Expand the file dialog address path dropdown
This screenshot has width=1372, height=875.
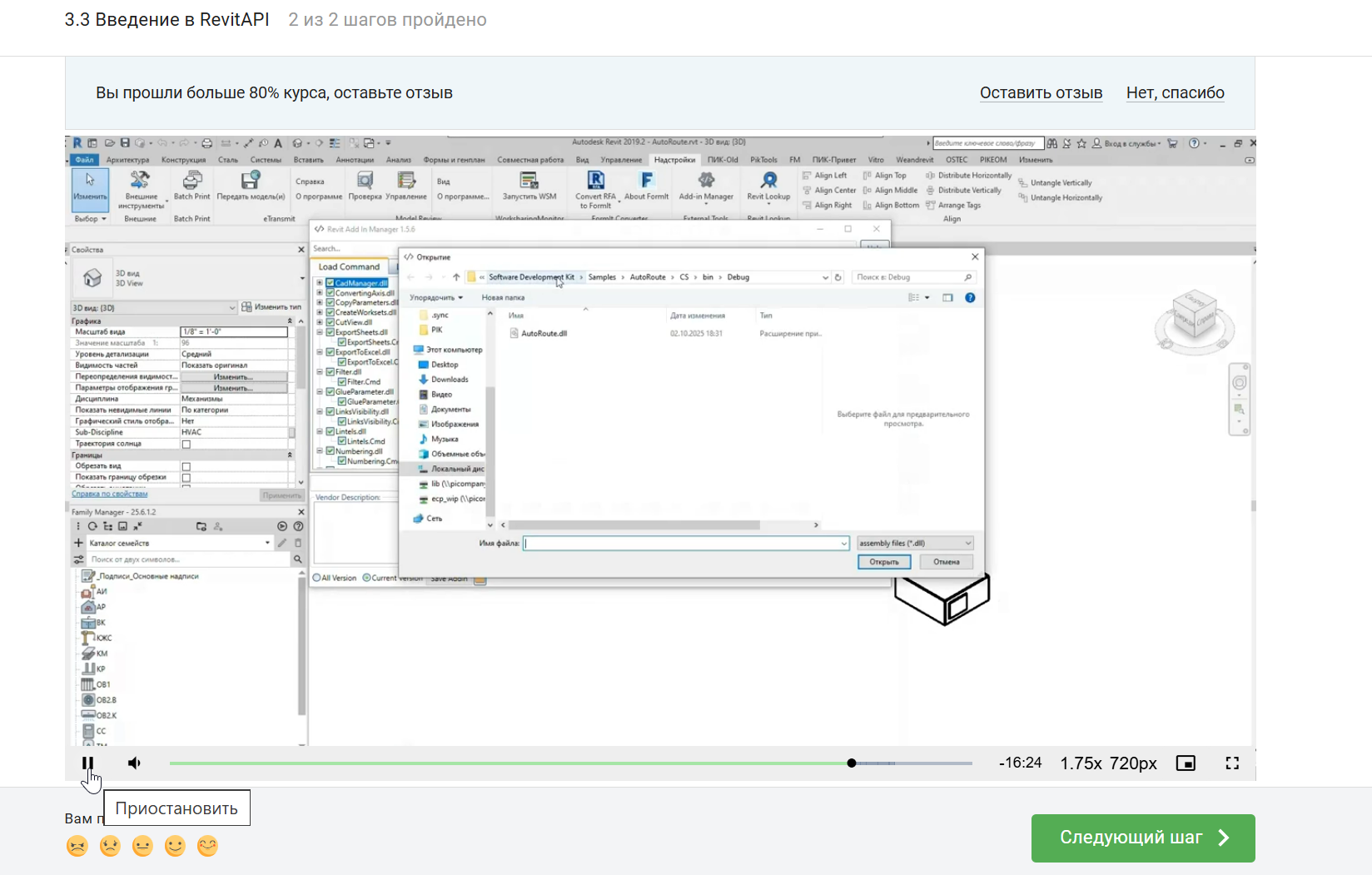pyautogui.click(x=825, y=277)
